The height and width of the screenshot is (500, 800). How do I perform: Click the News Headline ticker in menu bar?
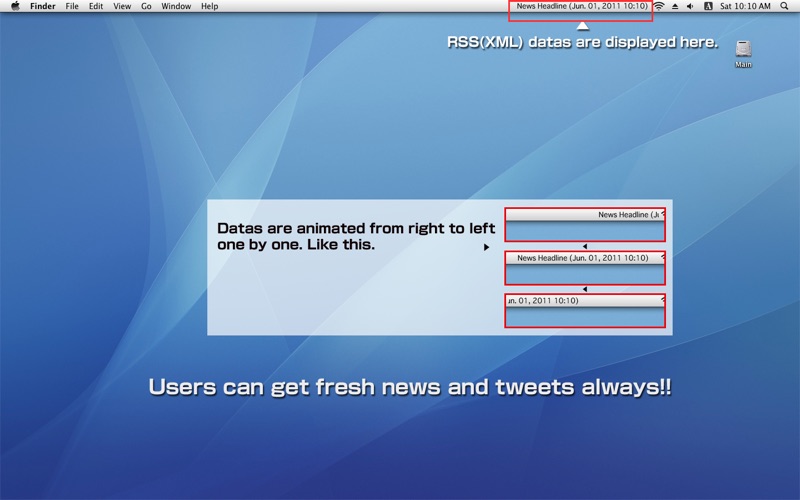pyautogui.click(x=582, y=6)
